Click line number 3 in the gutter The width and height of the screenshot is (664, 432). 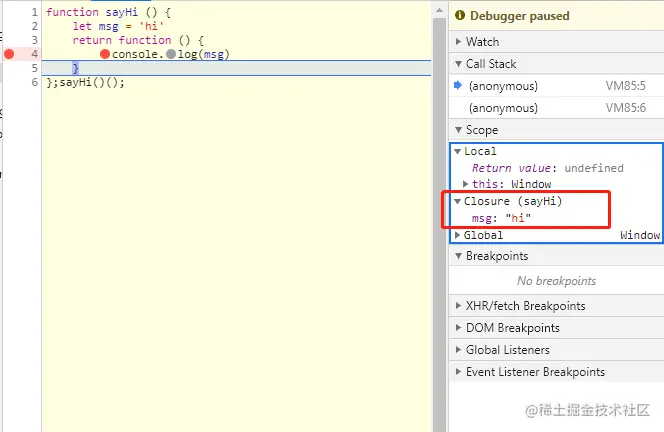coord(34,40)
